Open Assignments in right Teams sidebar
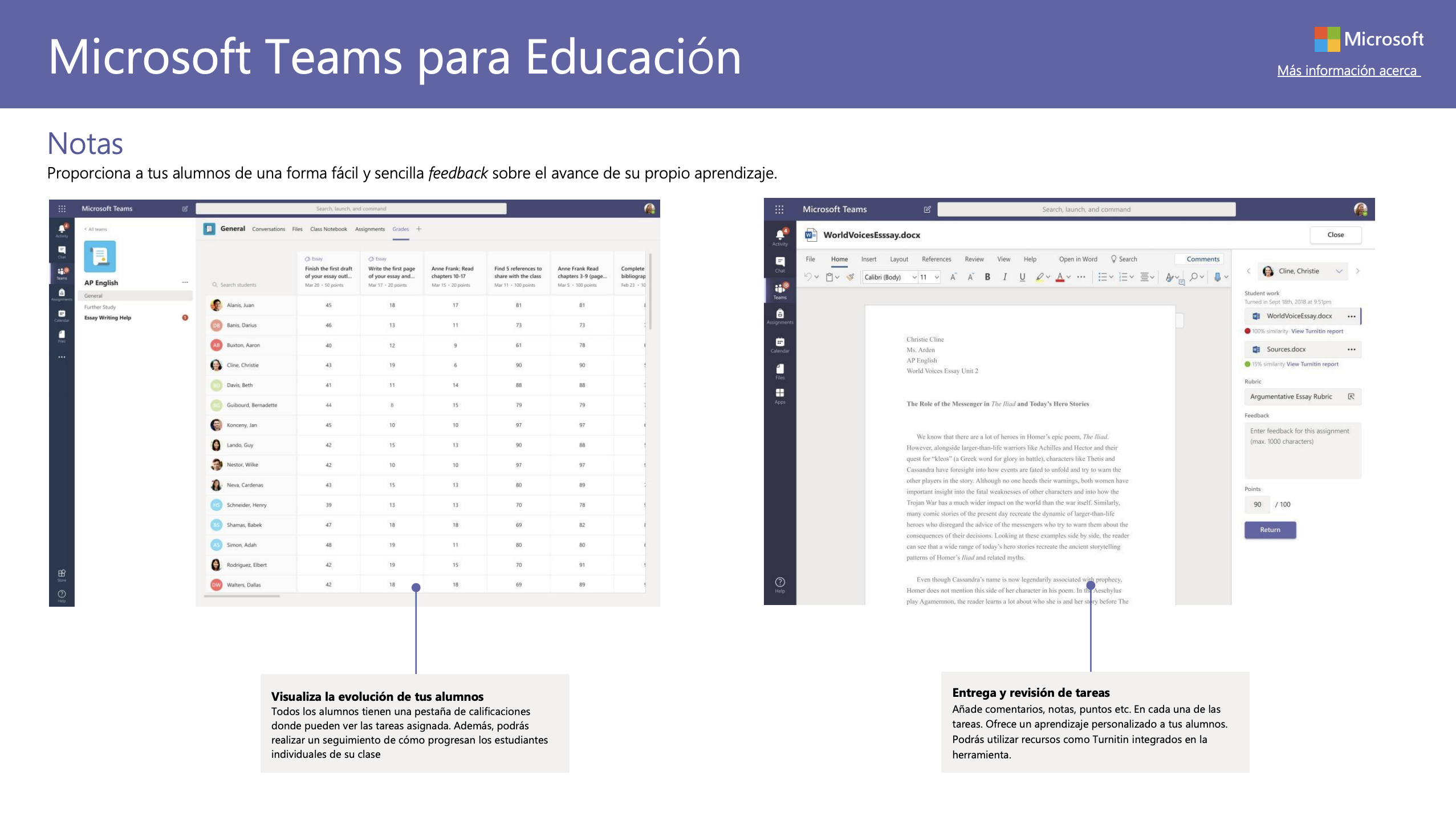The height and width of the screenshot is (820, 1456). click(779, 315)
